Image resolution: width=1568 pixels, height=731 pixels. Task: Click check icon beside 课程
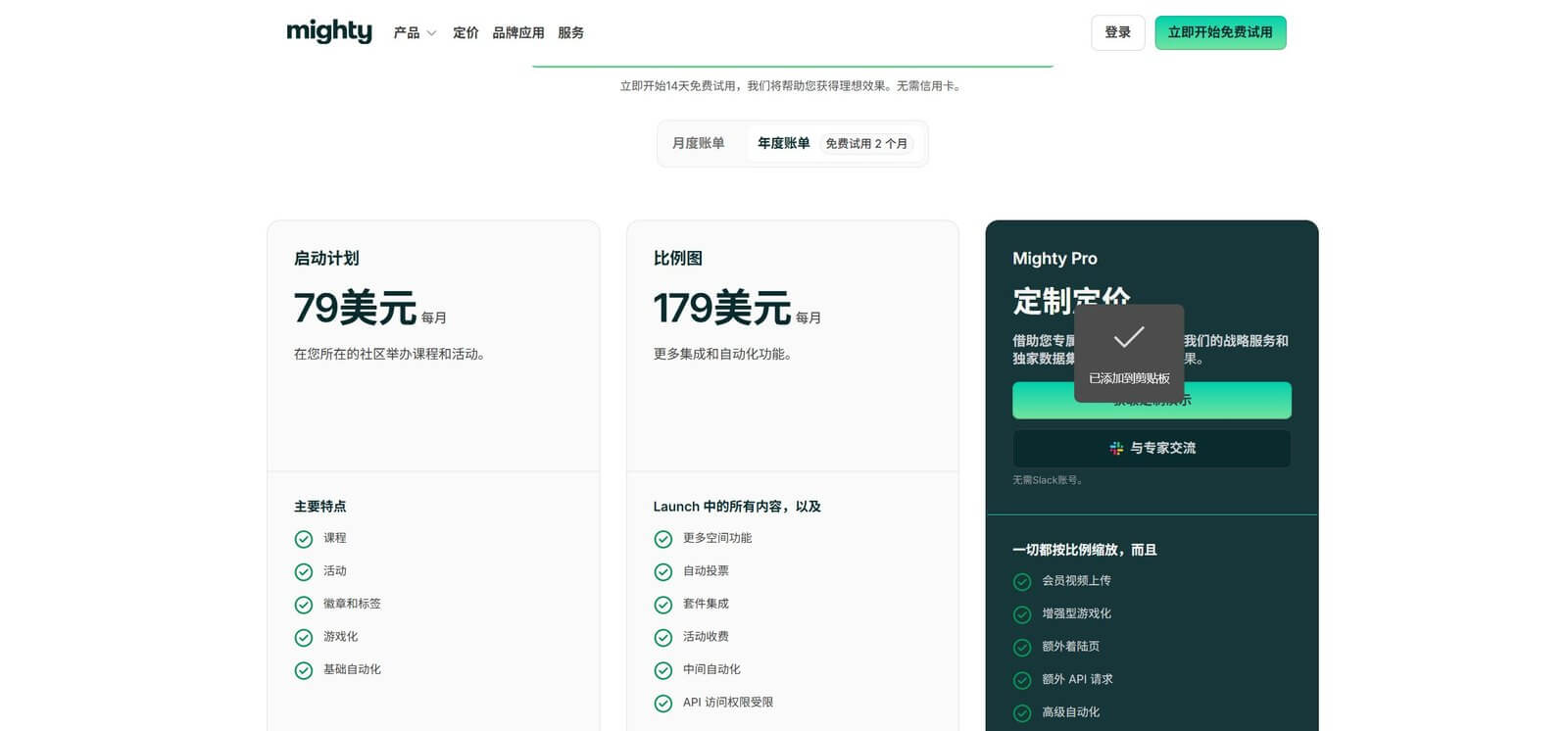pos(304,539)
